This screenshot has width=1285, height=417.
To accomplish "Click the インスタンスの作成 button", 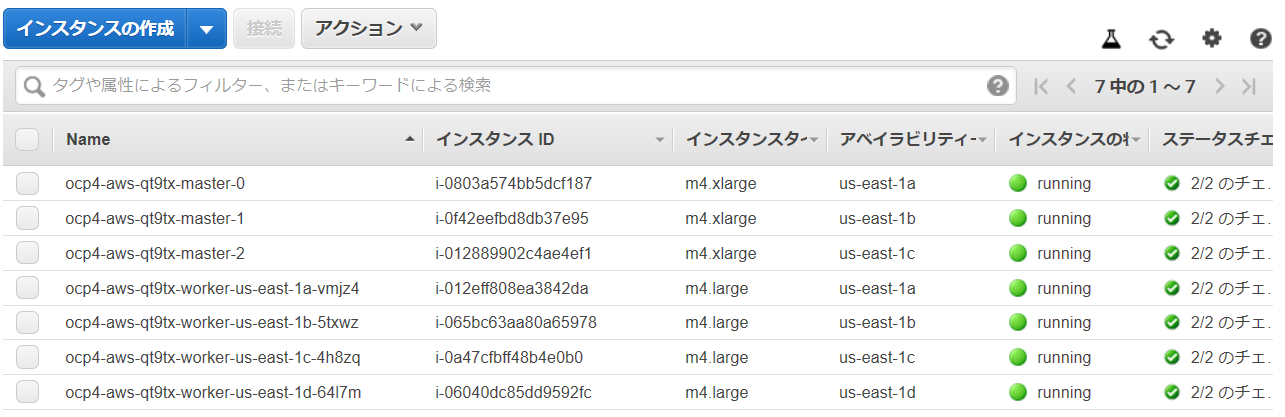I will (95, 29).
